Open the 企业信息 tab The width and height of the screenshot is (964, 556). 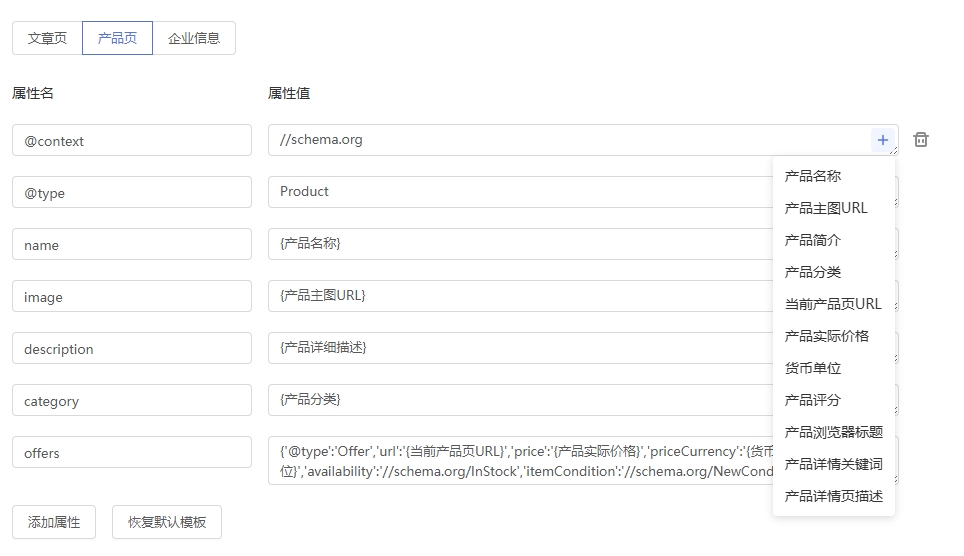(x=194, y=38)
